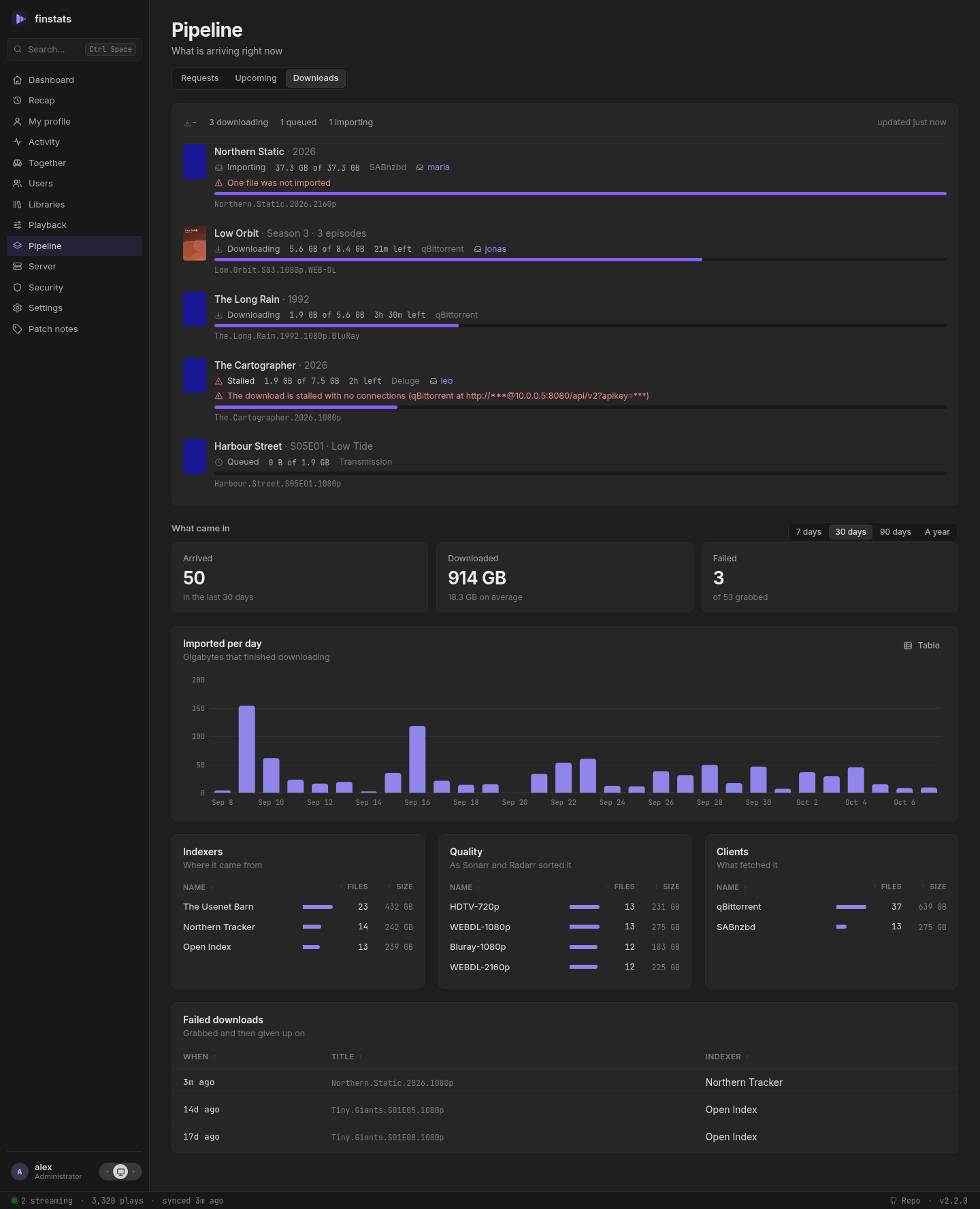Go to Playback page
The image size is (980, 1209).
click(x=74, y=225)
